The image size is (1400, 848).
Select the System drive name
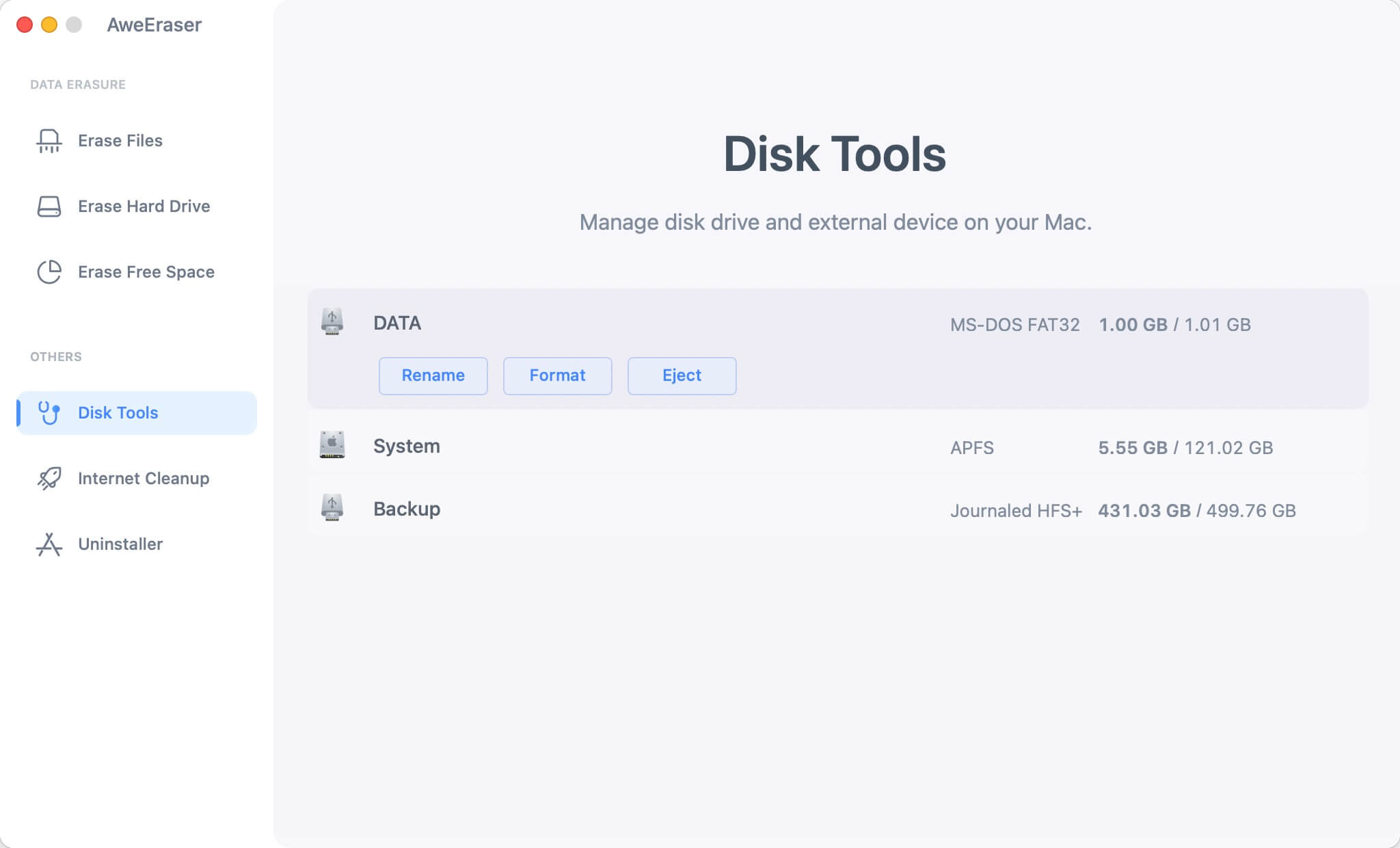click(407, 446)
